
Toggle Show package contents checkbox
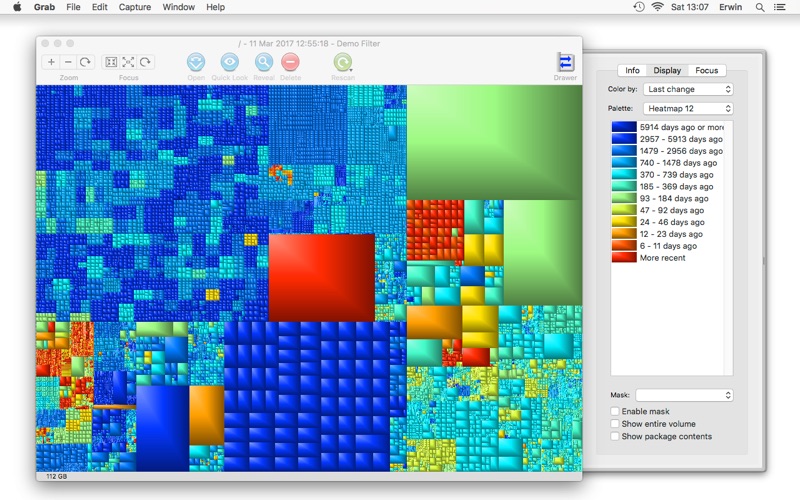click(615, 437)
